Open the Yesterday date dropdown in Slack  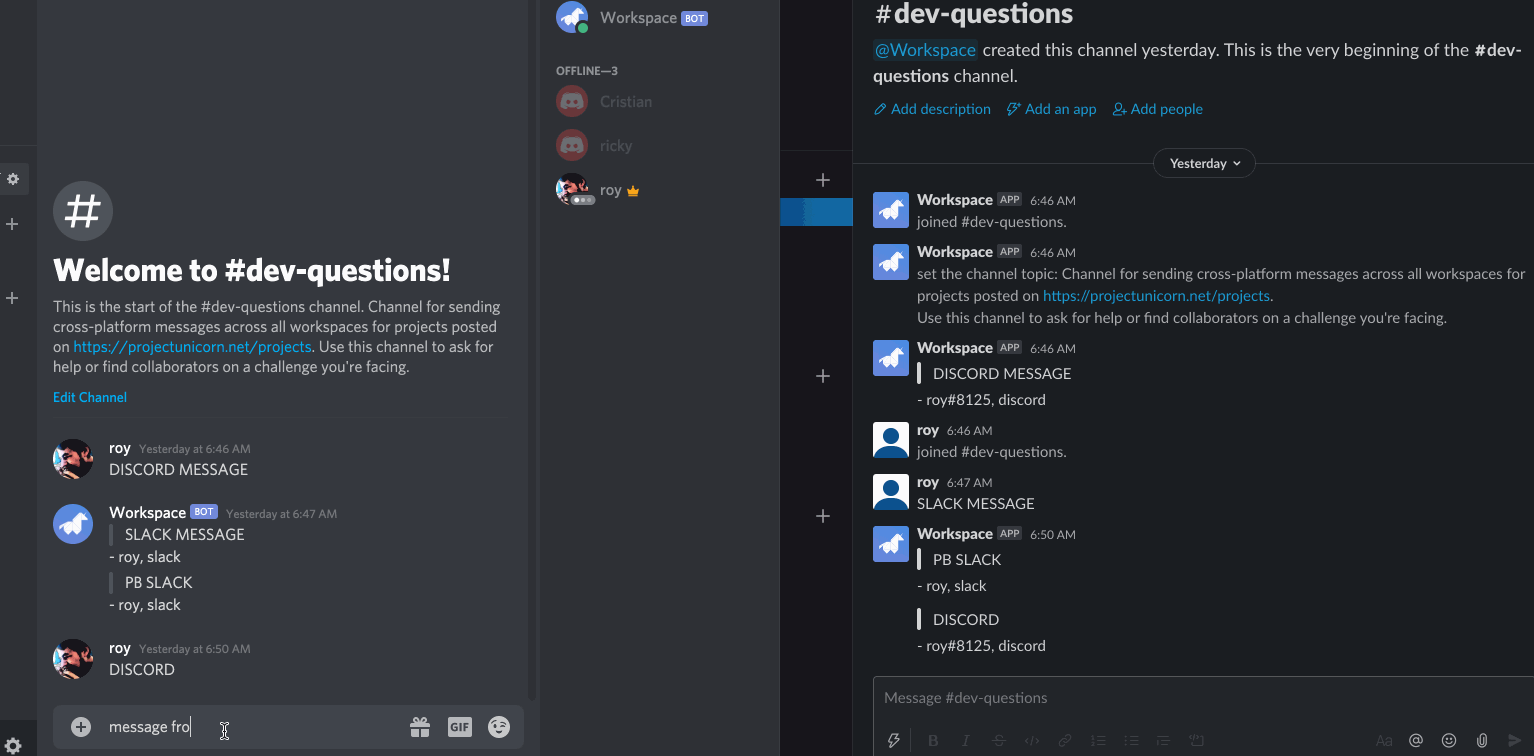1204,163
